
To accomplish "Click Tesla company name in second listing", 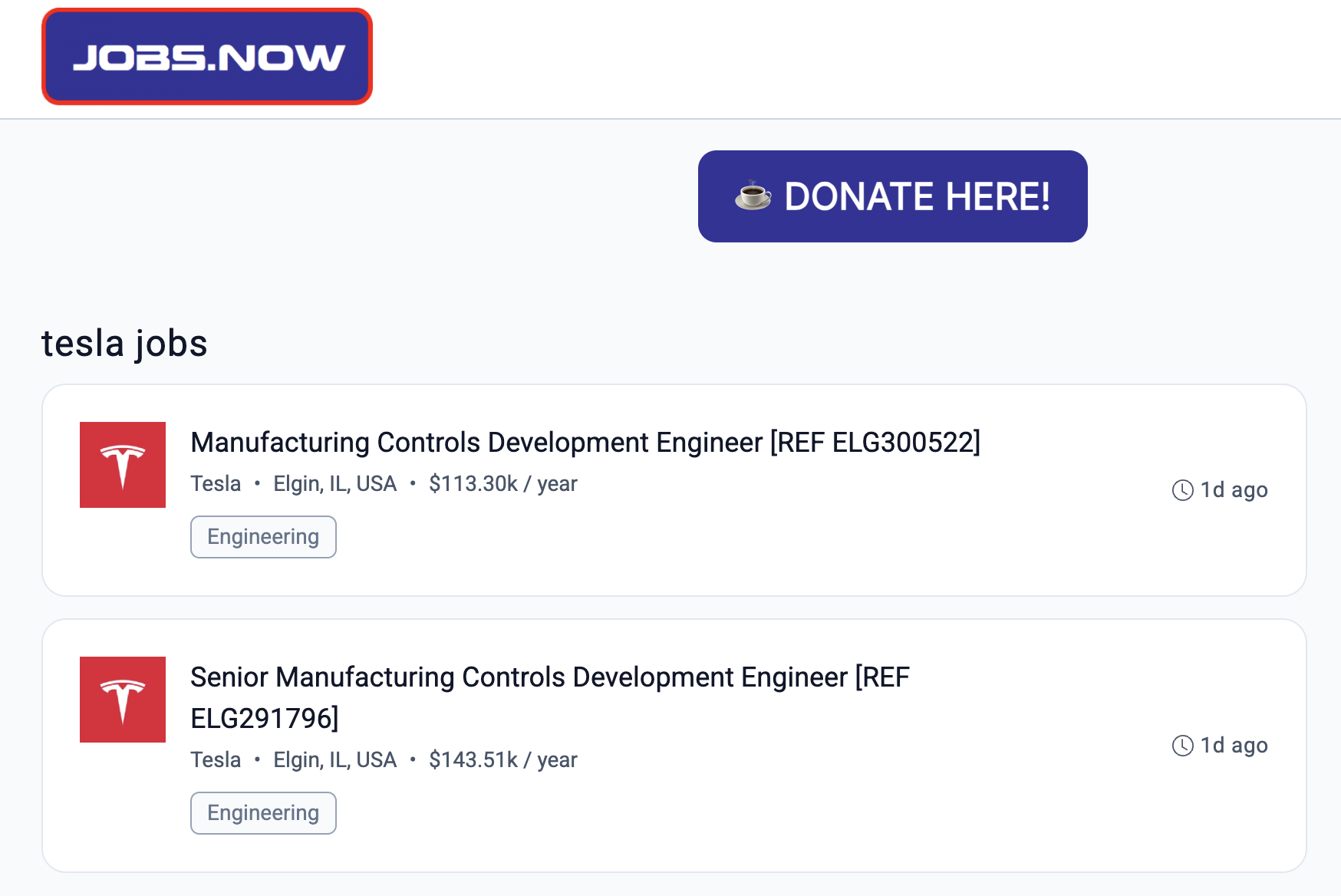I will click(216, 760).
